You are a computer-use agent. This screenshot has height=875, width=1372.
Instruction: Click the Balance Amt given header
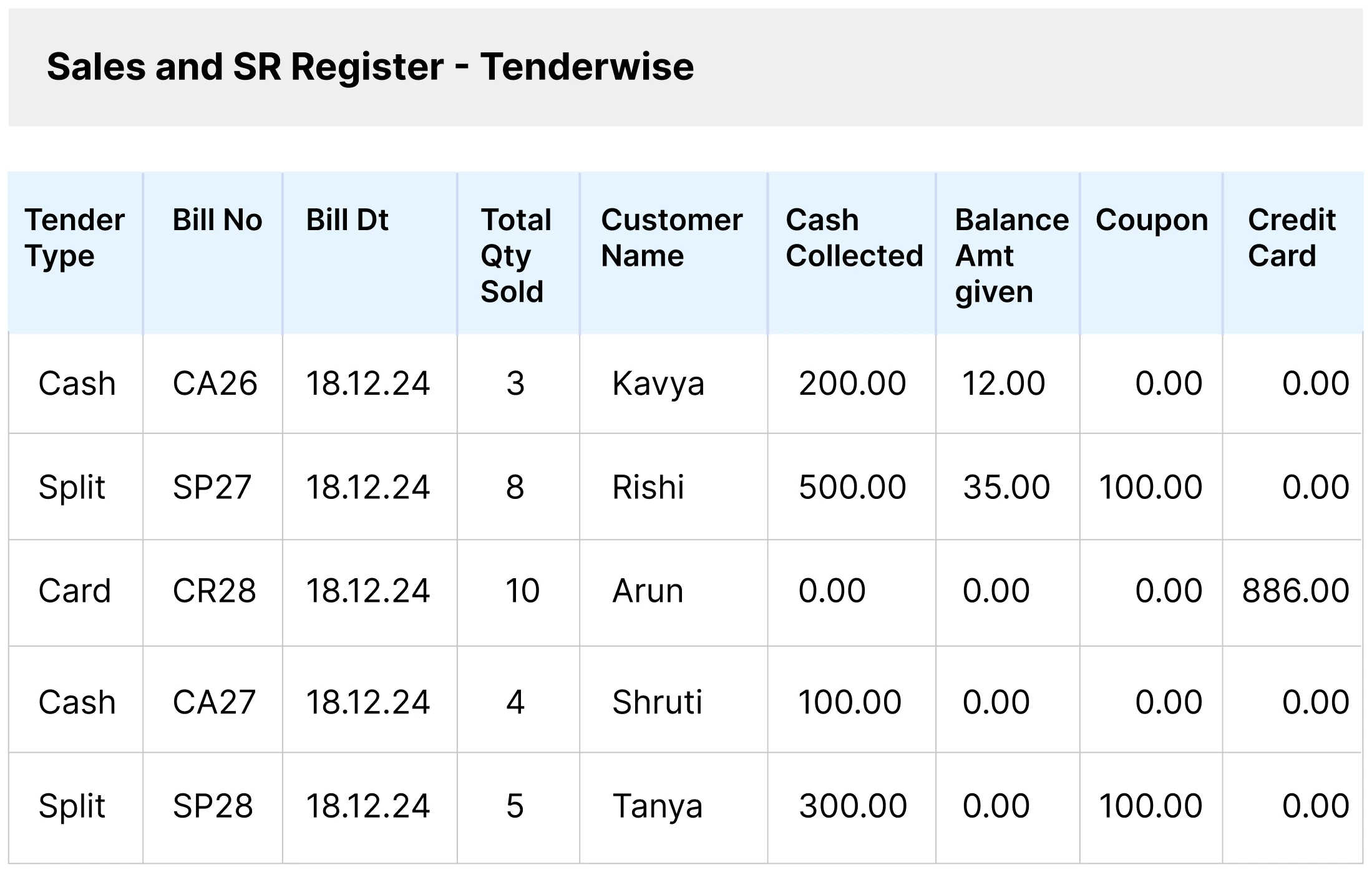[1011, 256]
